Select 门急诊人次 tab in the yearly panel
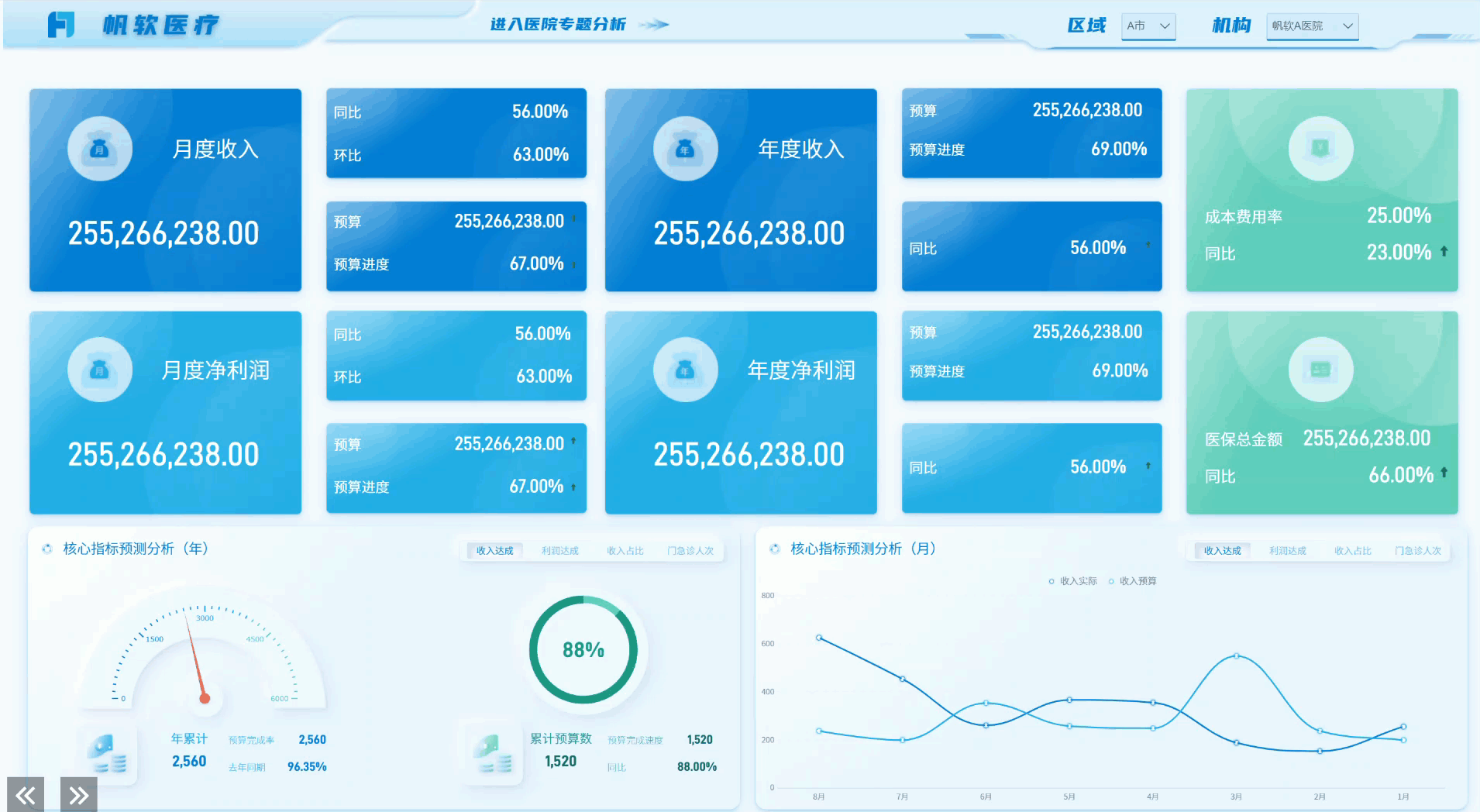Screen dimensions: 1480x812 [x=690, y=551]
